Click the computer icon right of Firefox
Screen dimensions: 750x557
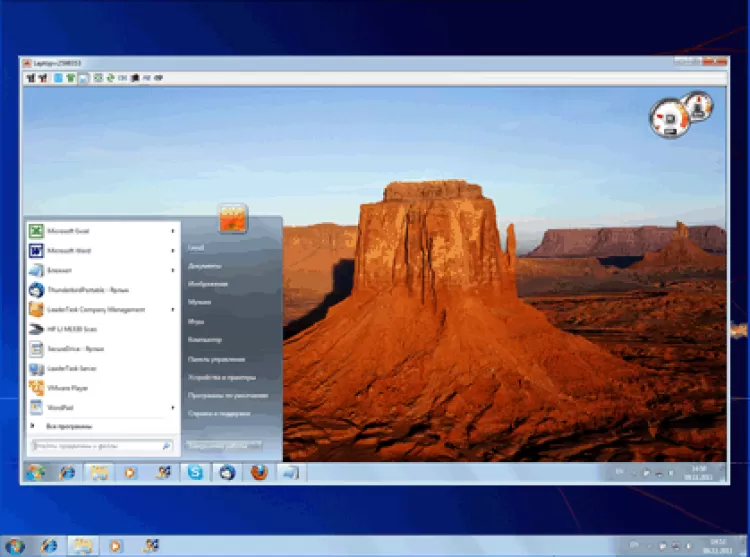pyautogui.click(x=291, y=473)
